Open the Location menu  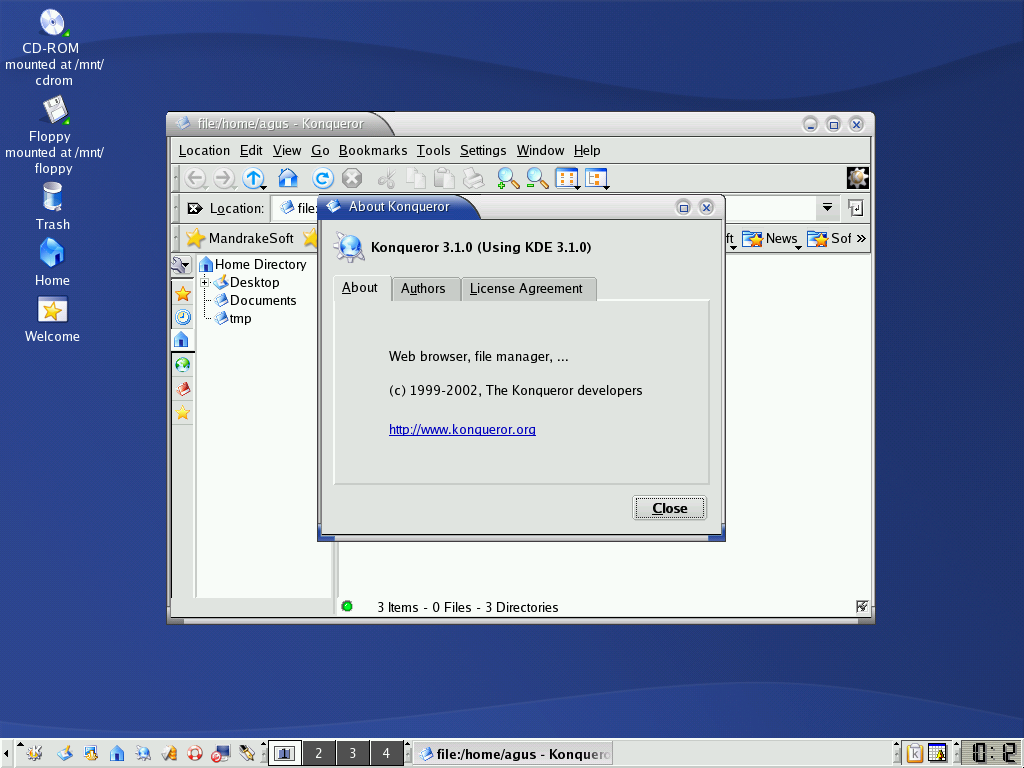pyautogui.click(x=204, y=151)
